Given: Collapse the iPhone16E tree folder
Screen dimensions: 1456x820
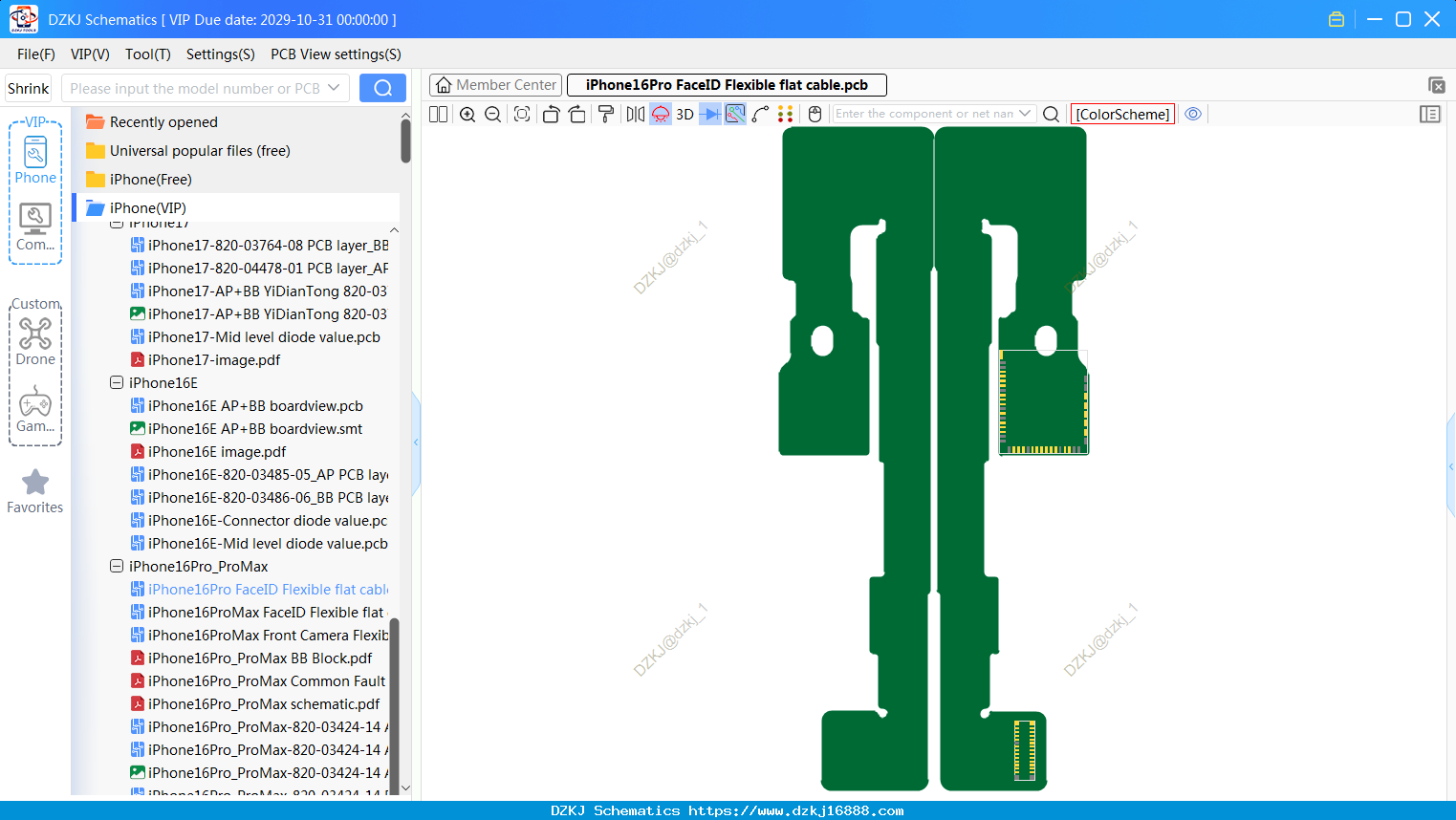Looking at the screenshot, I should (x=117, y=382).
